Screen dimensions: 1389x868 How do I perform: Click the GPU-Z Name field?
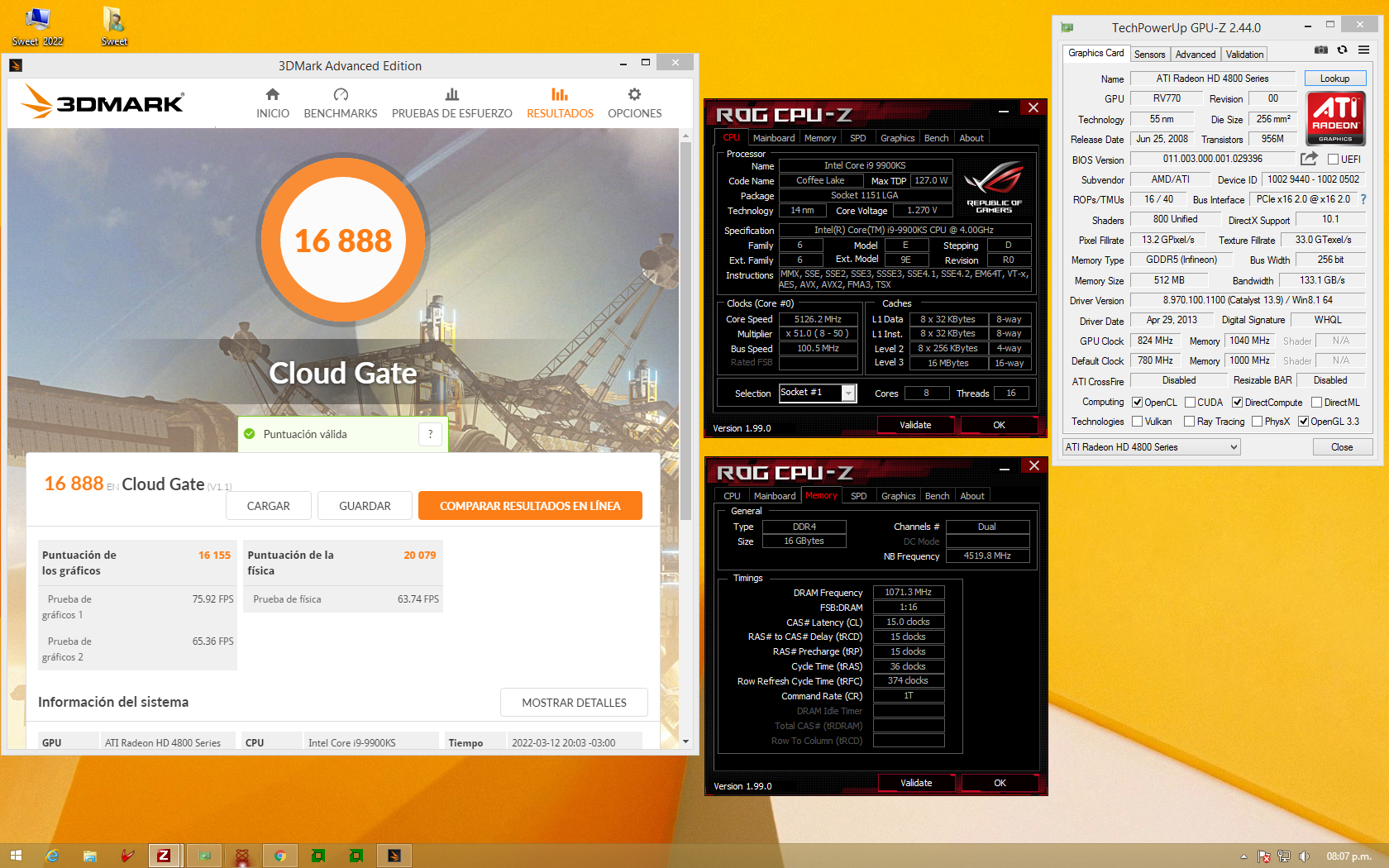point(1212,79)
